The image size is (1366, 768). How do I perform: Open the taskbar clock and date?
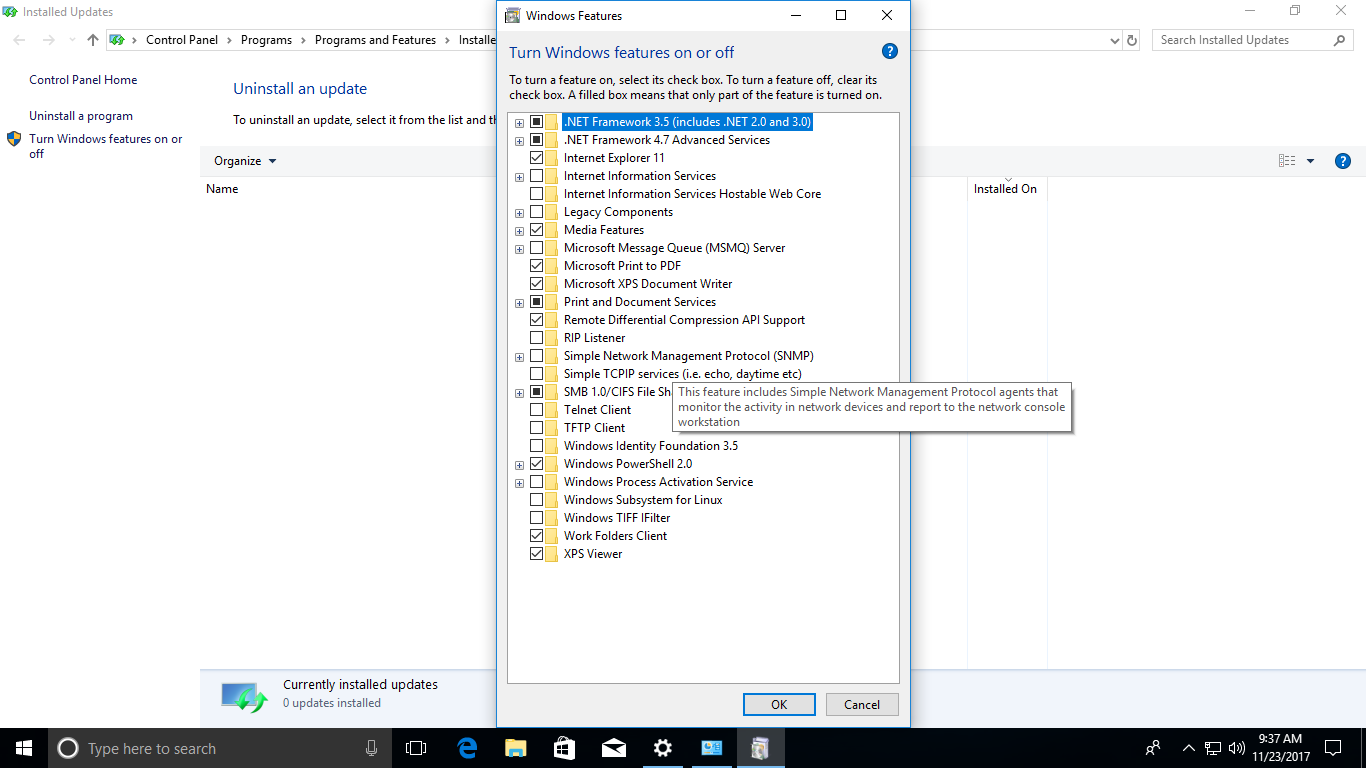click(1279, 748)
